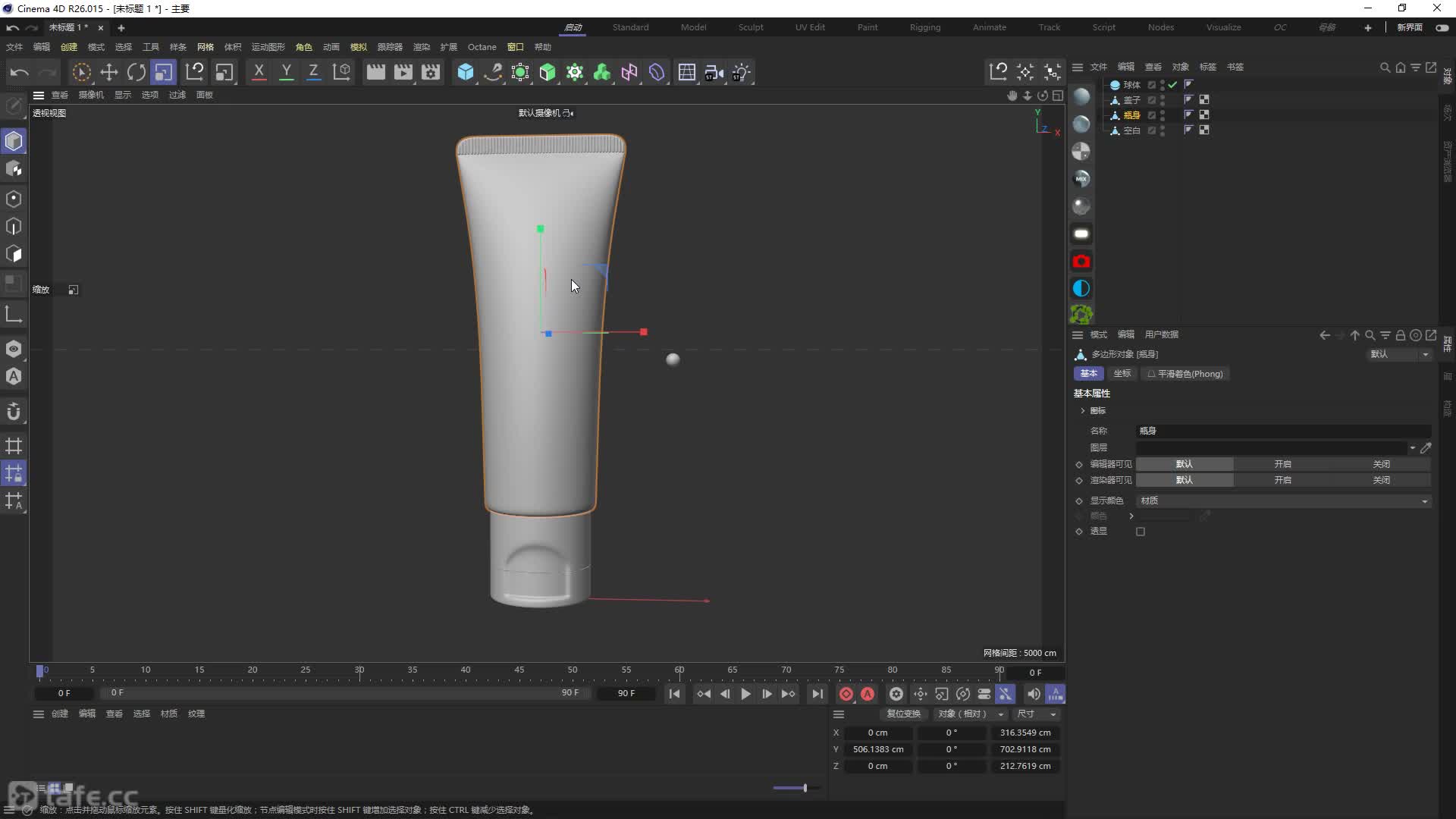
Task: Open the 显示颜色 材质 dropdown
Action: click(1284, 501)
